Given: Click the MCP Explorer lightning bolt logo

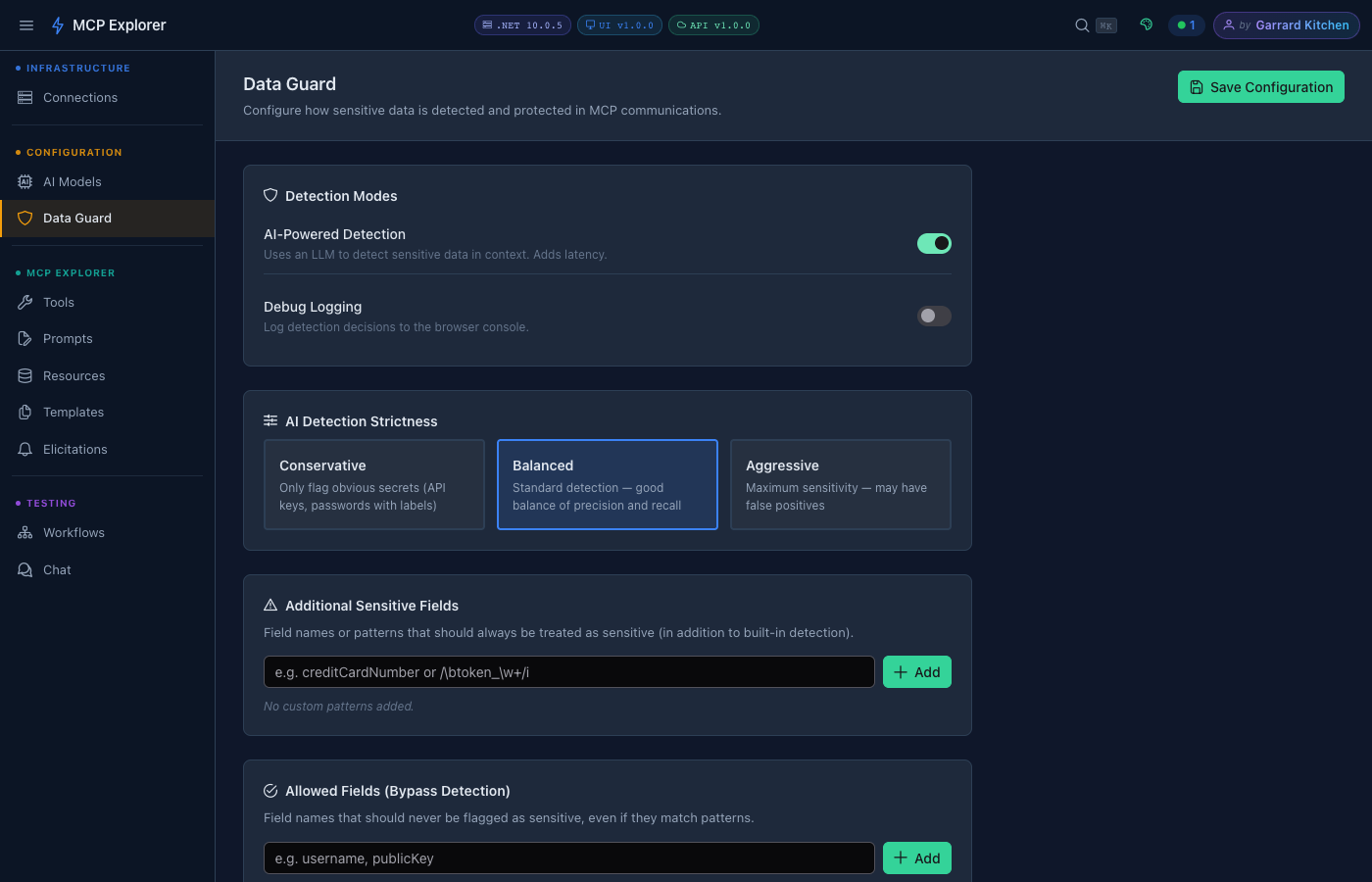Looking at the screenshot, I should point(59,24).
